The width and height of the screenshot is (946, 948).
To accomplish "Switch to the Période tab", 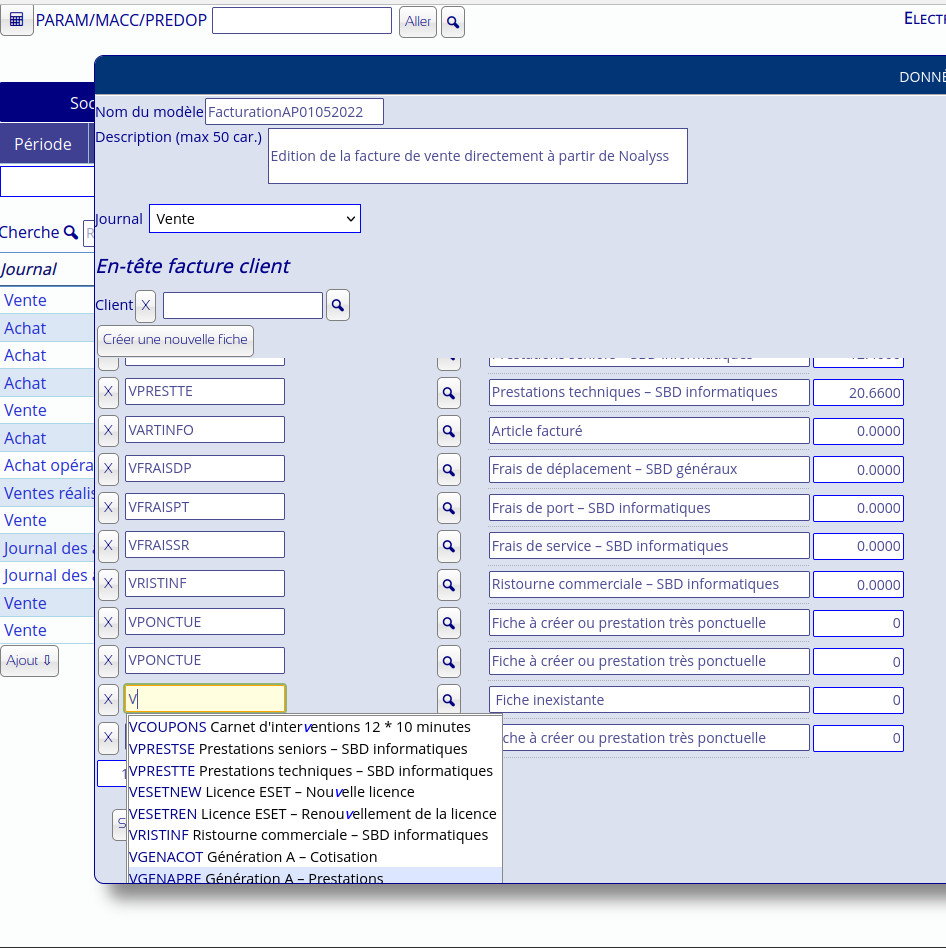I will click(43, 144).
